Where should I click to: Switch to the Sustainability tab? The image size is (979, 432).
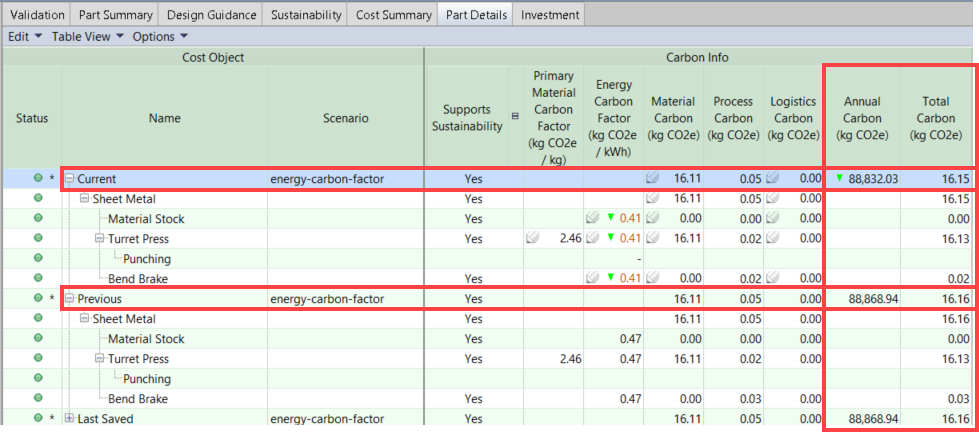click(306, 14)
